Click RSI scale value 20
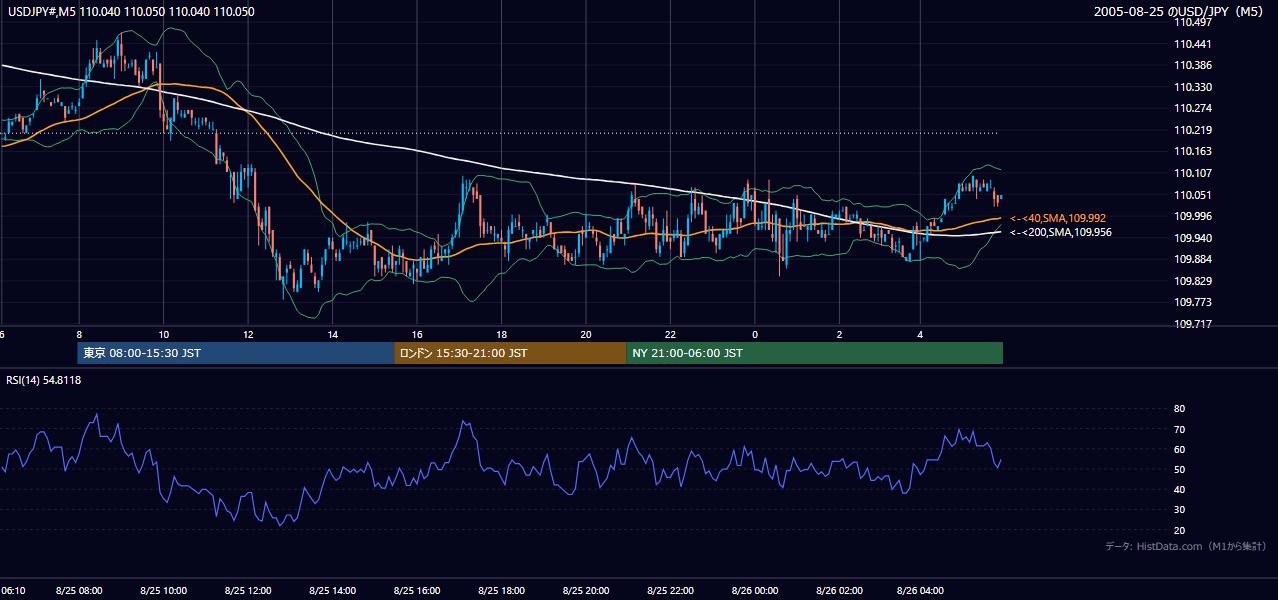1278x600 pixels. 1179,530
